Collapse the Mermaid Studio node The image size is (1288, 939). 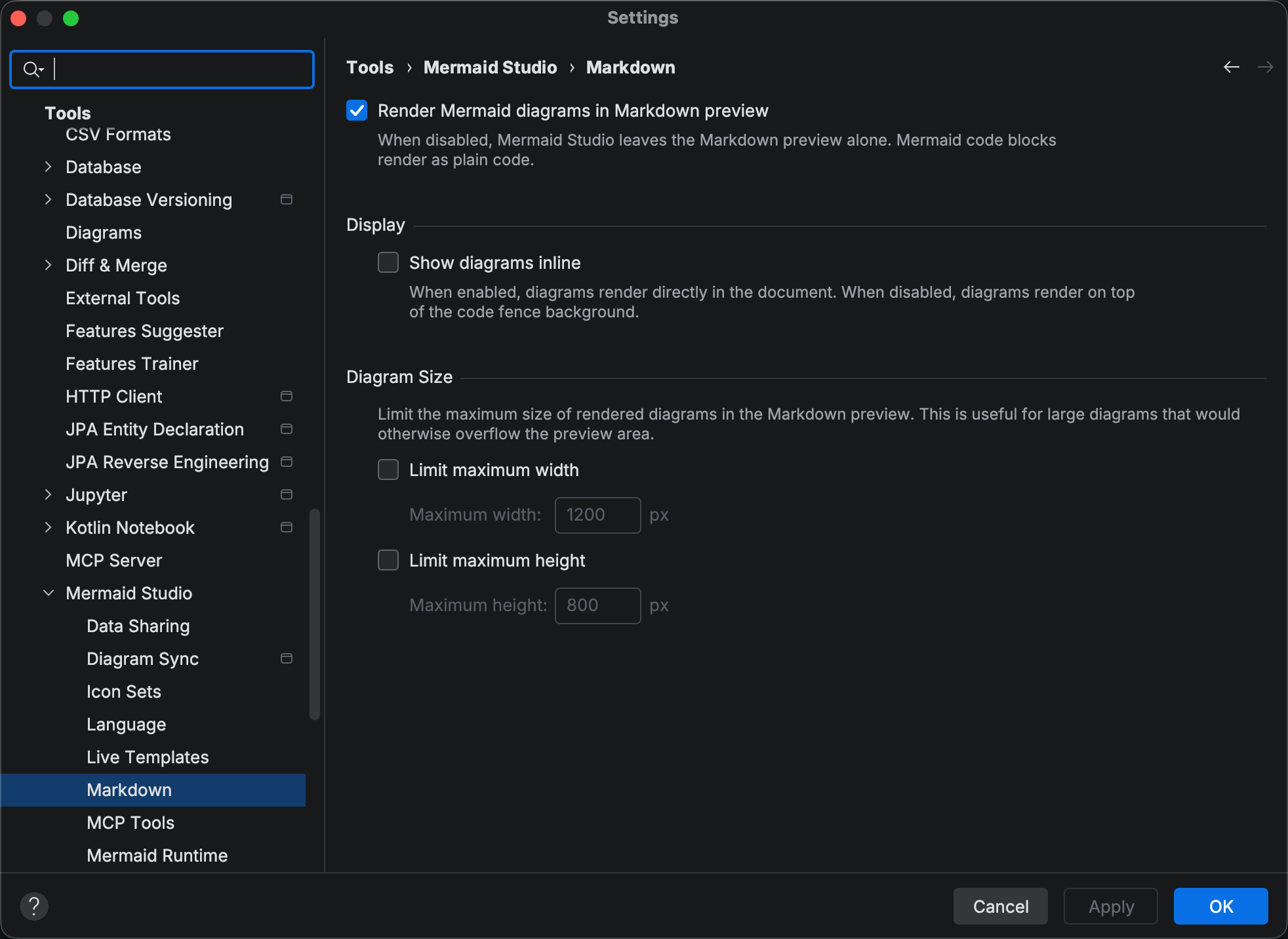click(48, 593)
